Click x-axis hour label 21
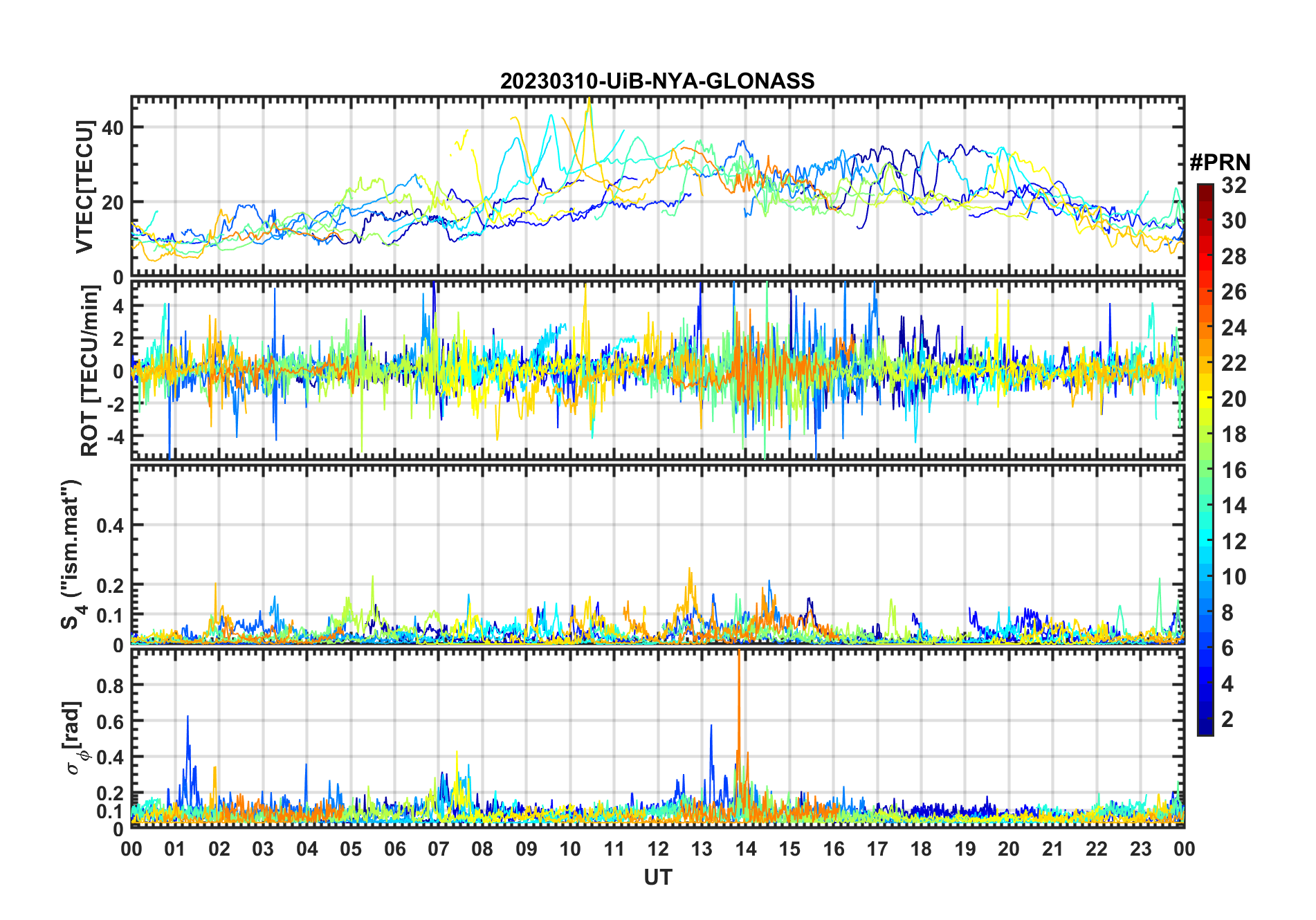Screen dimensions: 1316x920 click(1053, 848)
